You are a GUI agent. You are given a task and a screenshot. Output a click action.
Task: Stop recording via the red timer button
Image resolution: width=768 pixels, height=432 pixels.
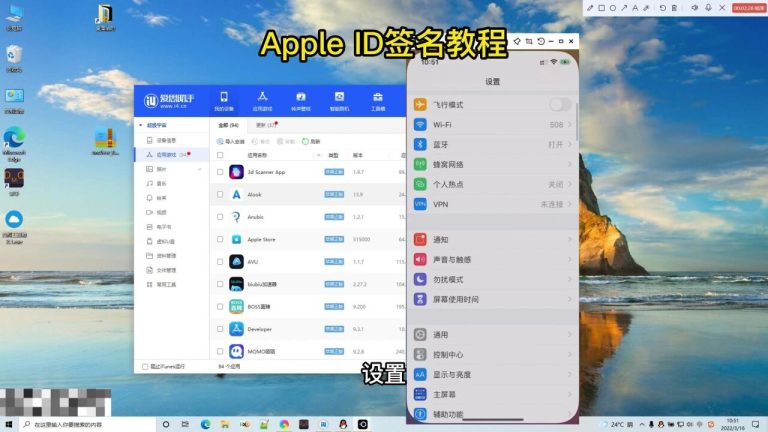click(x=749, y=8)
